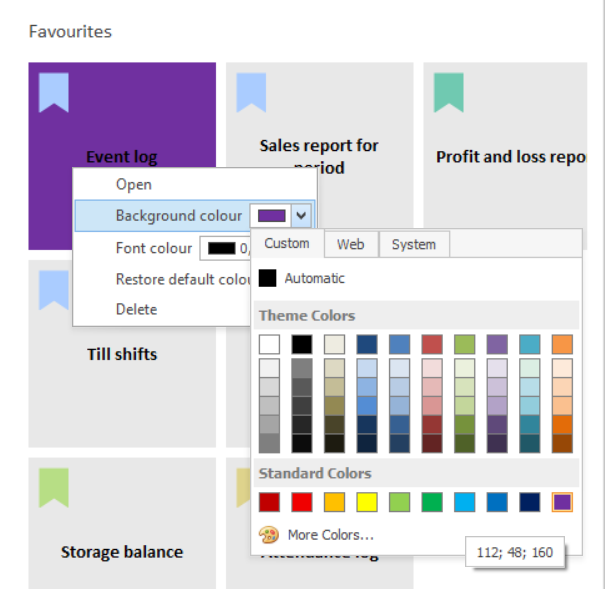Choose Open from the context menu

tap(134, 184)
